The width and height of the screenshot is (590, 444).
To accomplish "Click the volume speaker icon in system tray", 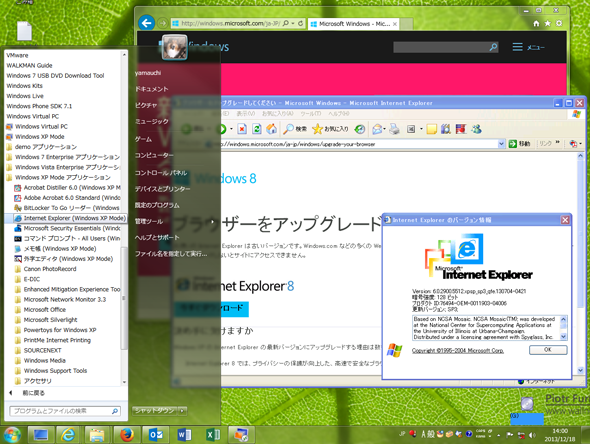I will coord(532,435).
